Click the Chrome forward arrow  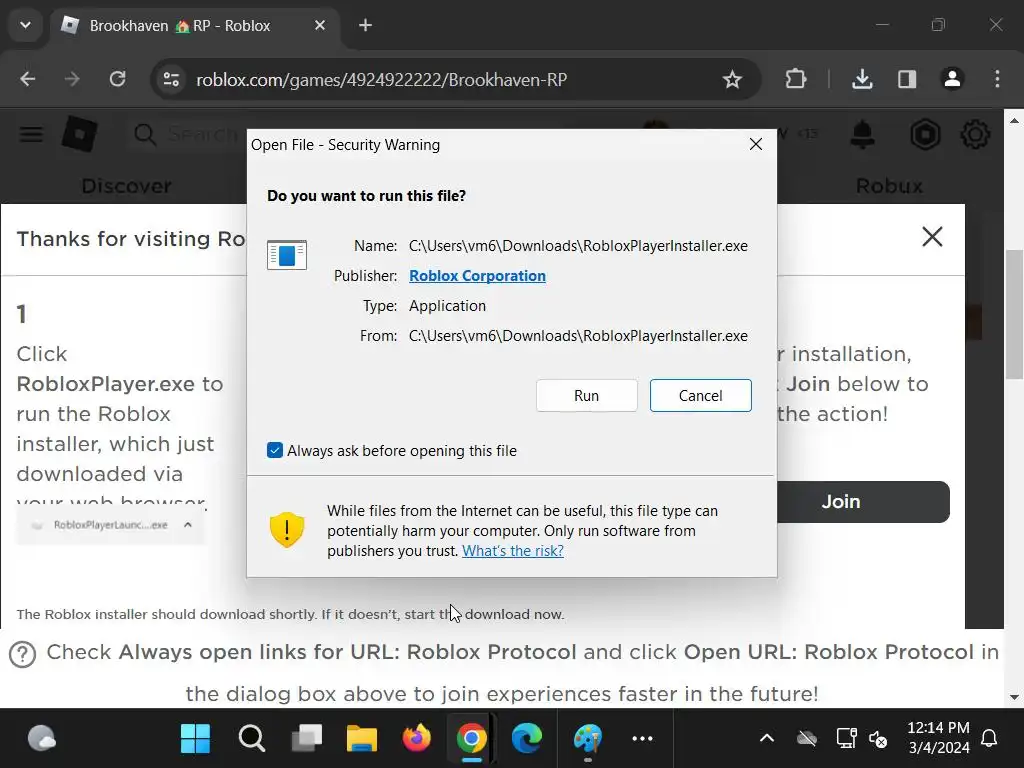pos(72,79)
